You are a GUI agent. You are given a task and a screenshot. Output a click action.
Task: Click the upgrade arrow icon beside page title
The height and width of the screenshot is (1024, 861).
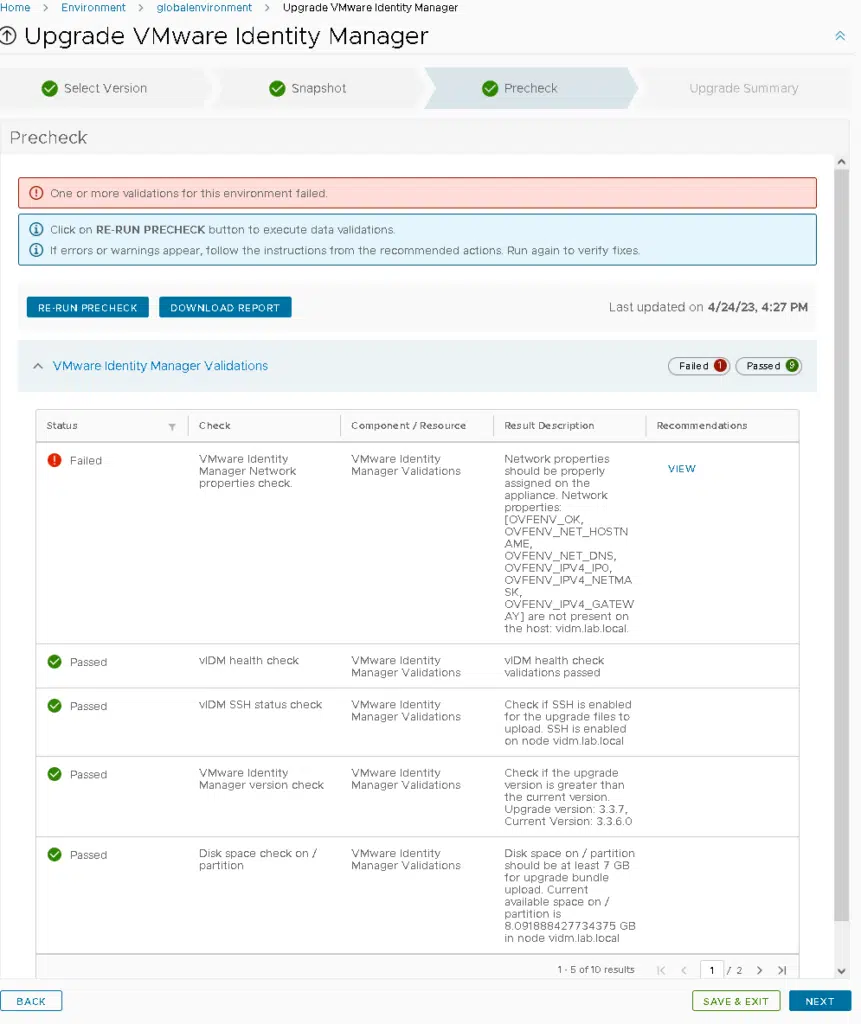pyautogui.click(x=8, y=35)
